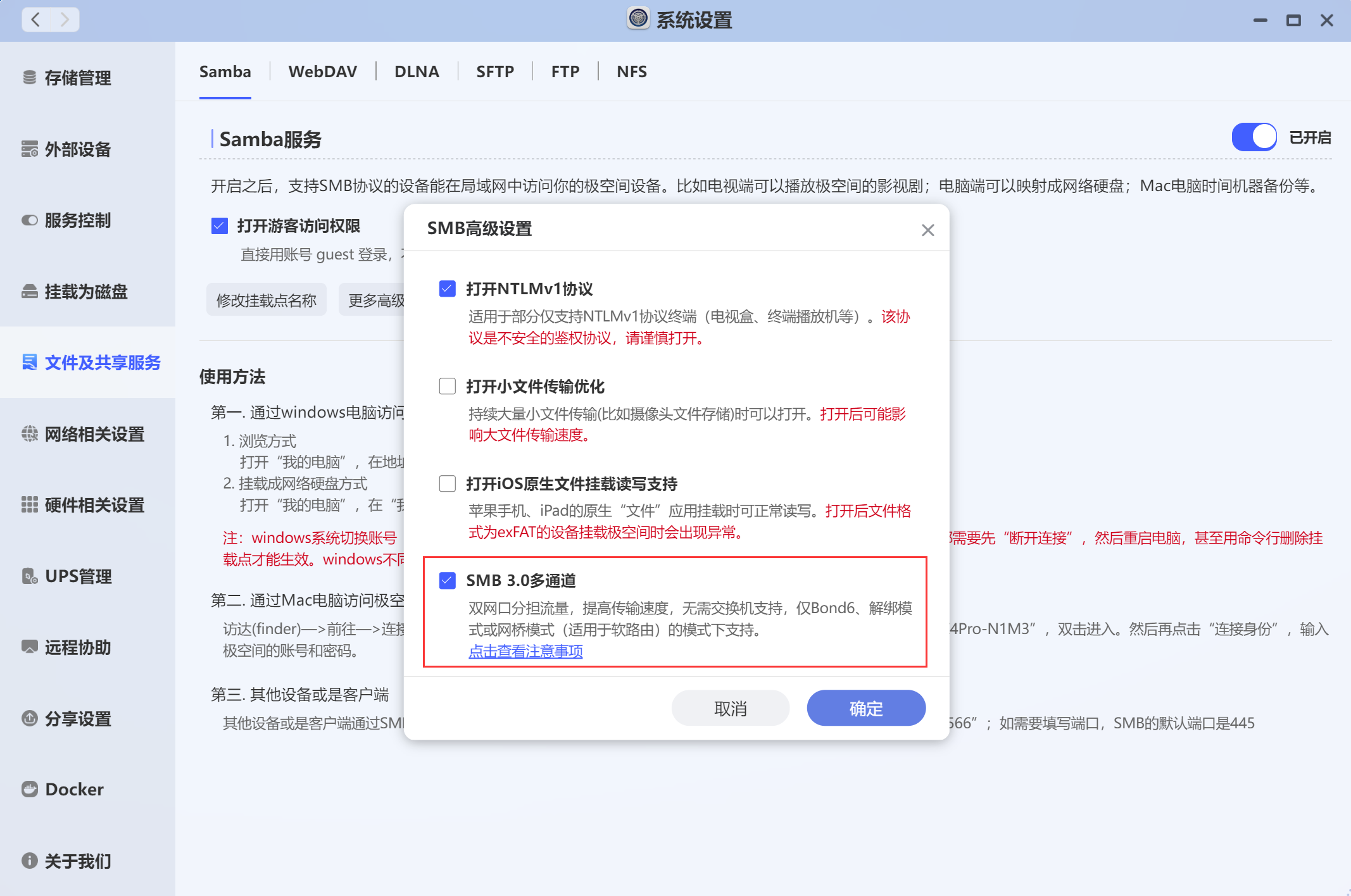The height and width of the screenshot is (896, 1351).
Task: Check 打开iOS原生文件挂载读写支持 option
Action: [448, 484]
